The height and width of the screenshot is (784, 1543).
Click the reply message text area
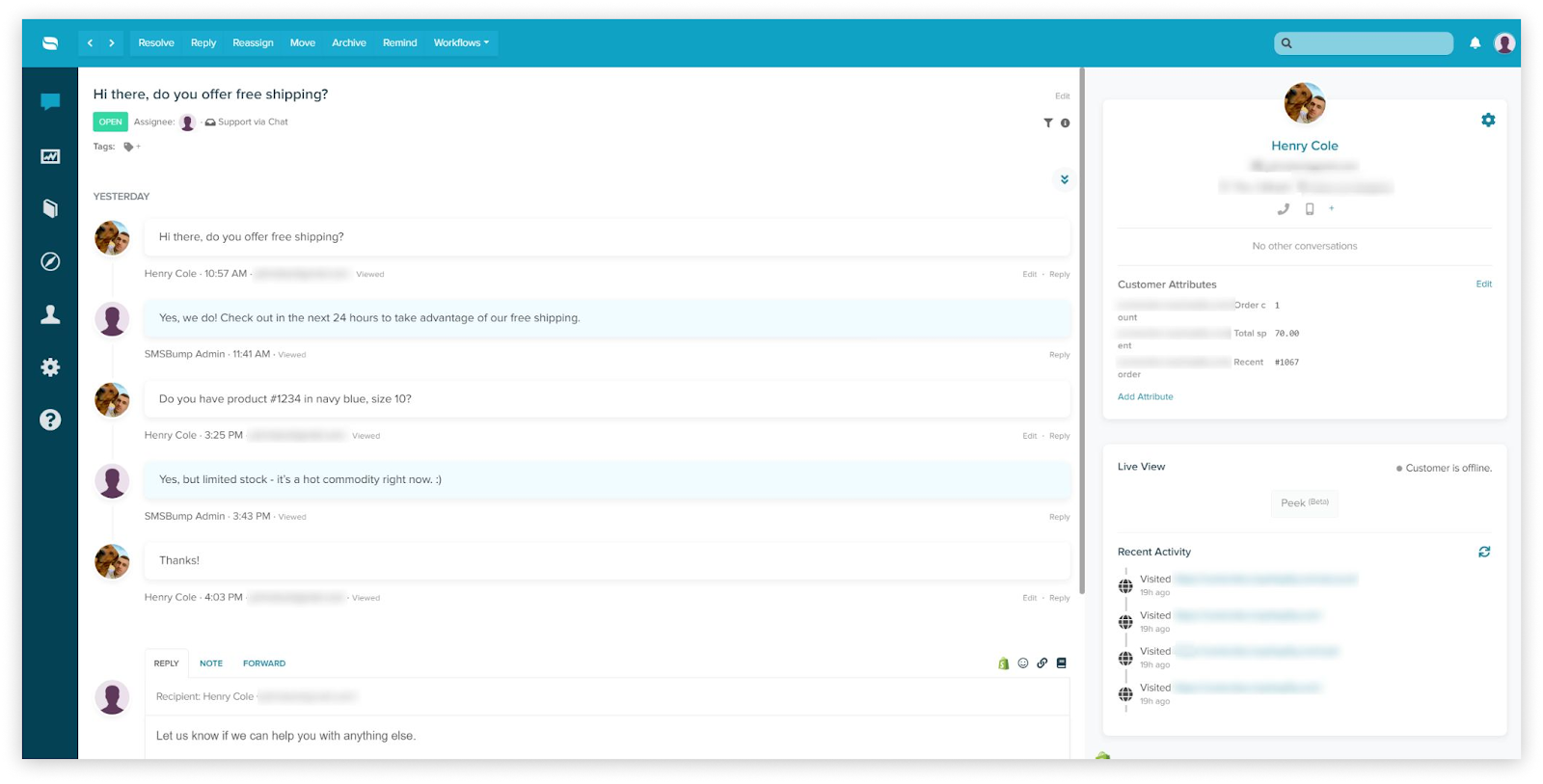pyautogui.click(x=608, y=737)
